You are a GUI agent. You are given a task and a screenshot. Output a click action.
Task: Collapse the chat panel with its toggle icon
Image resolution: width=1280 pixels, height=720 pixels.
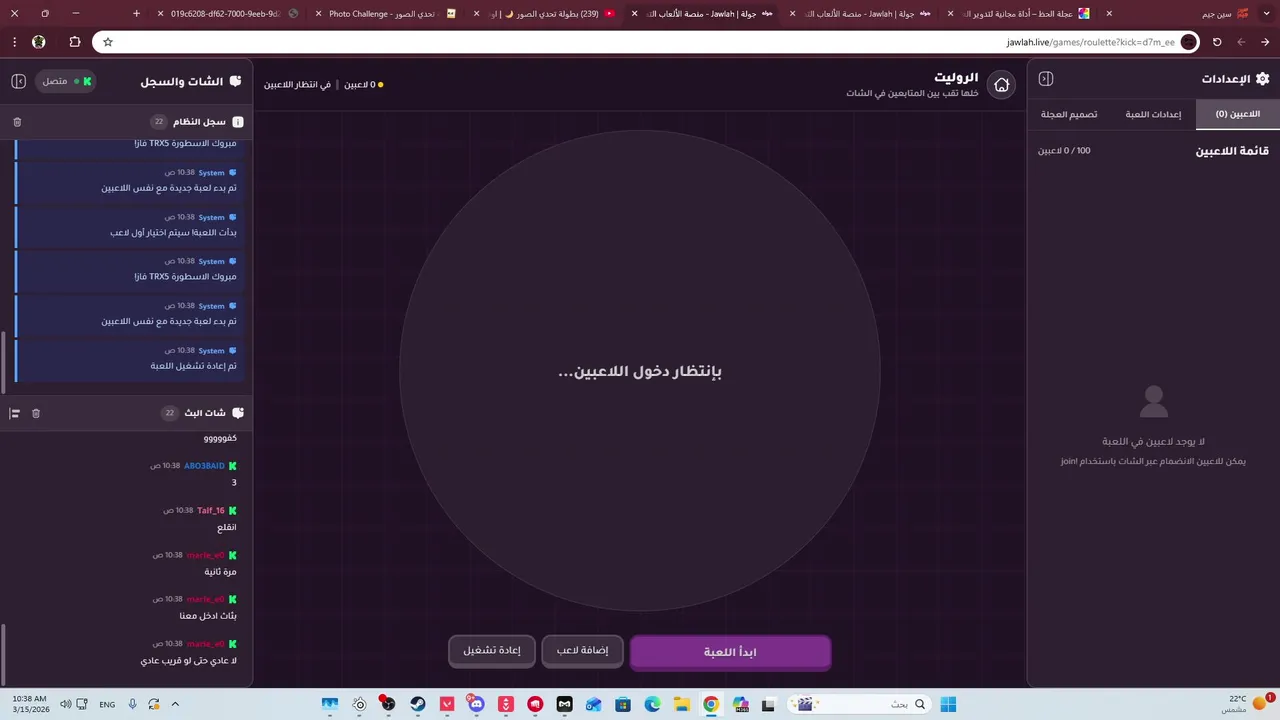18,81
